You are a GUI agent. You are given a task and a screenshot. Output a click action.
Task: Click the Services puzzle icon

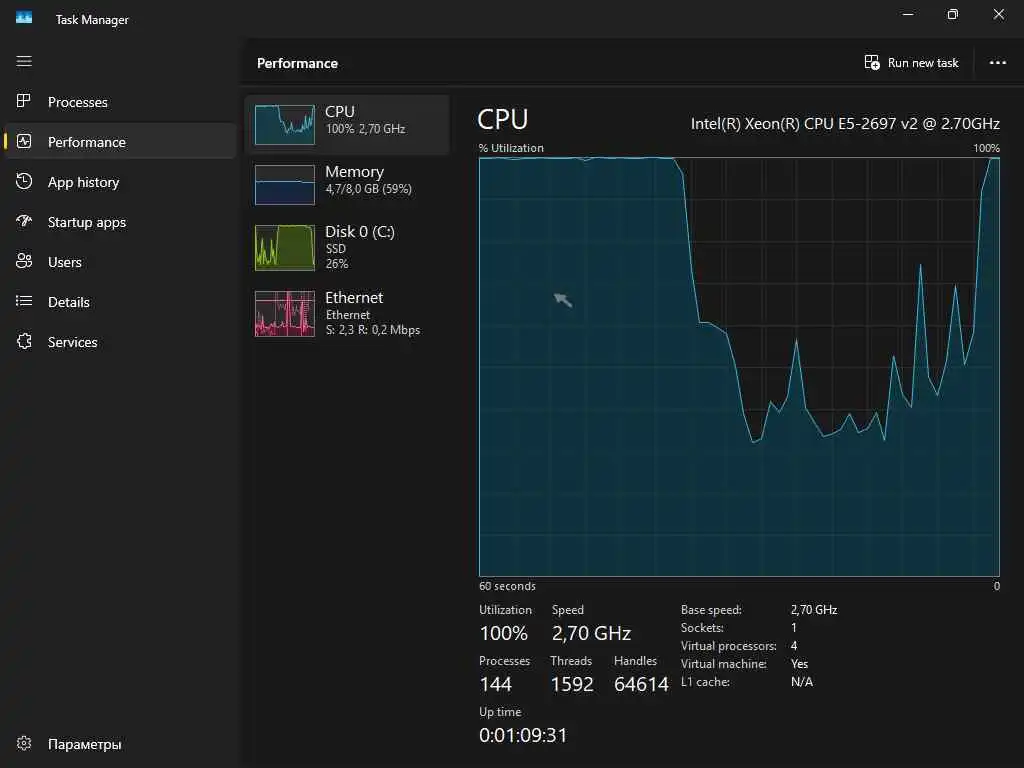pyautogui.click(x=25, y=342)
